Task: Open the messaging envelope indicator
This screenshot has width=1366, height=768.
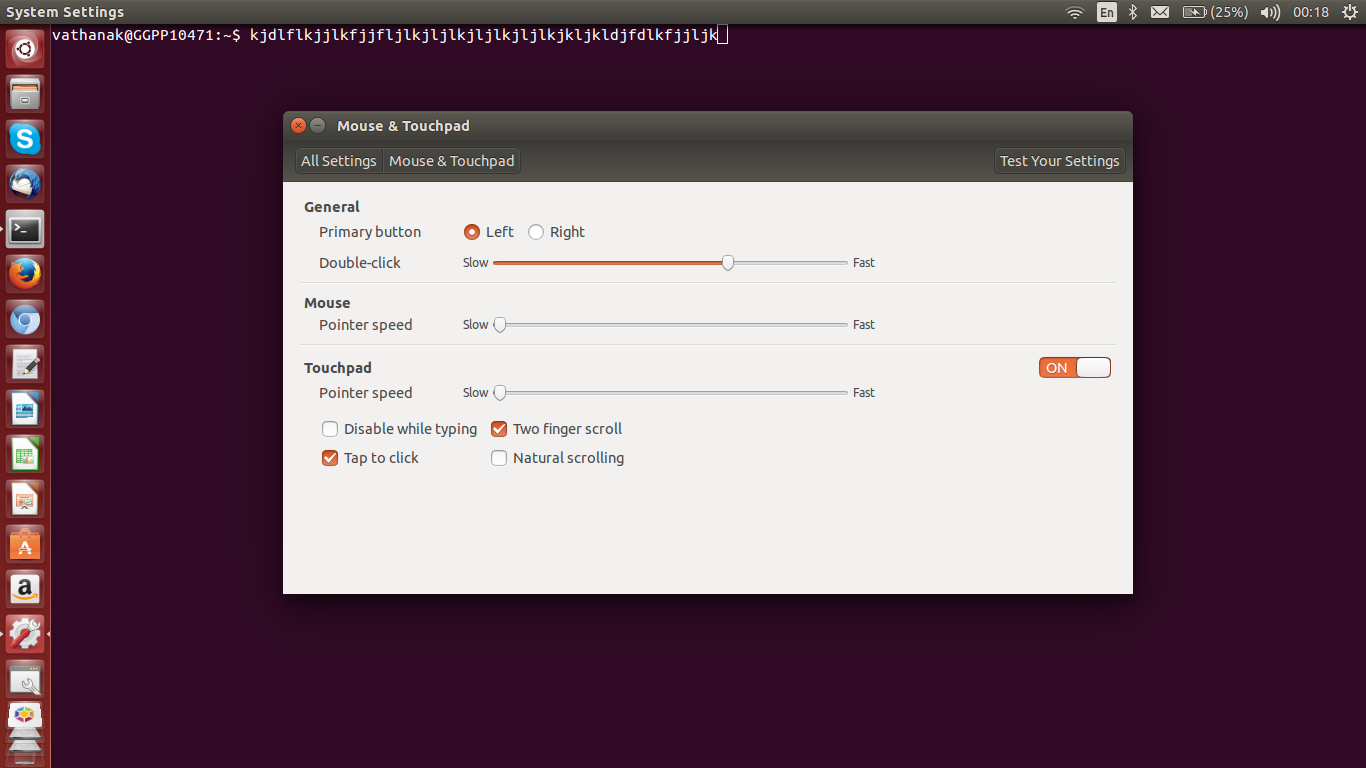Action: 1160,12
